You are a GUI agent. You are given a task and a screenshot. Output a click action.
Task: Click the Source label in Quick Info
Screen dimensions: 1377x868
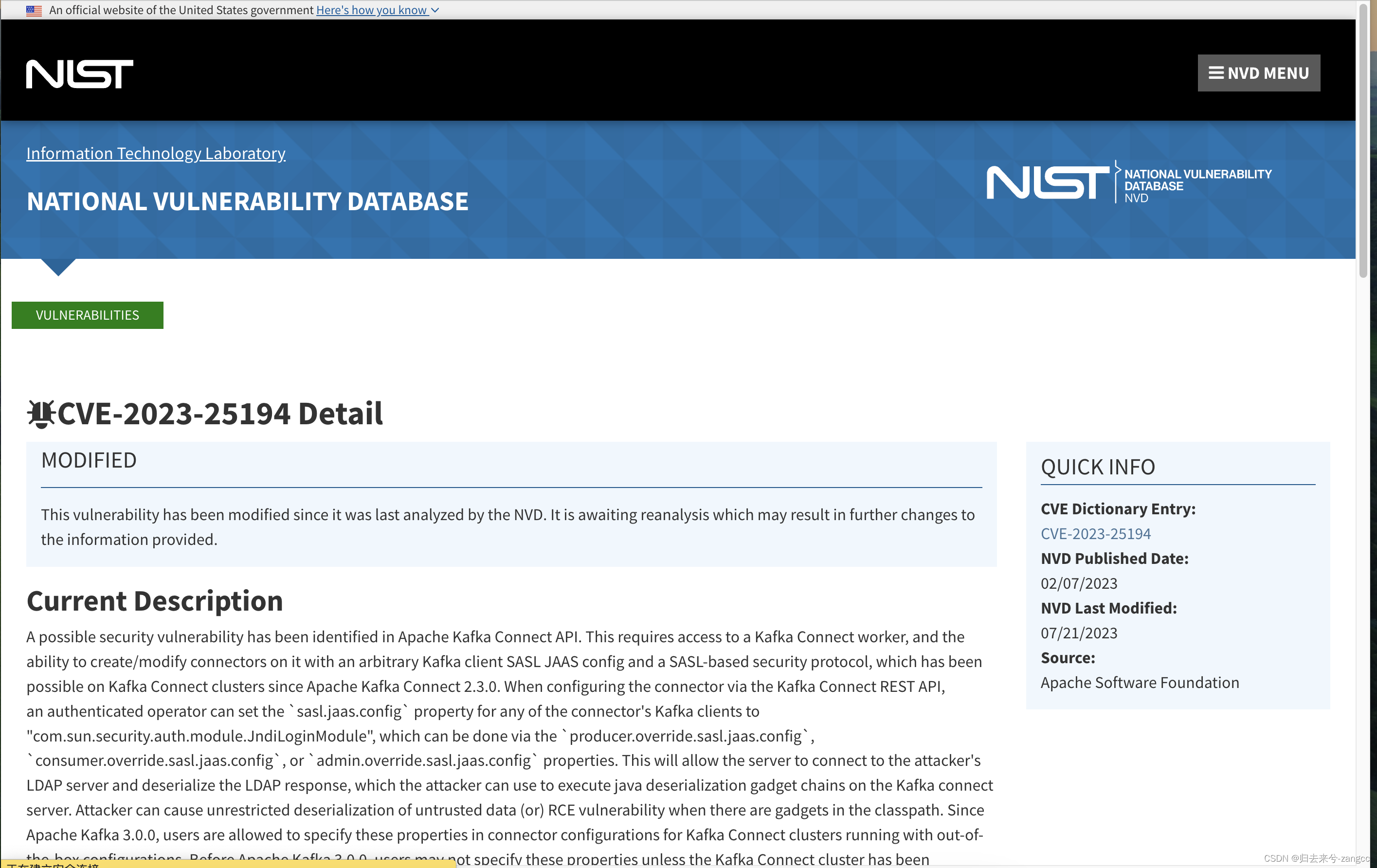(x=1068, y=658)
